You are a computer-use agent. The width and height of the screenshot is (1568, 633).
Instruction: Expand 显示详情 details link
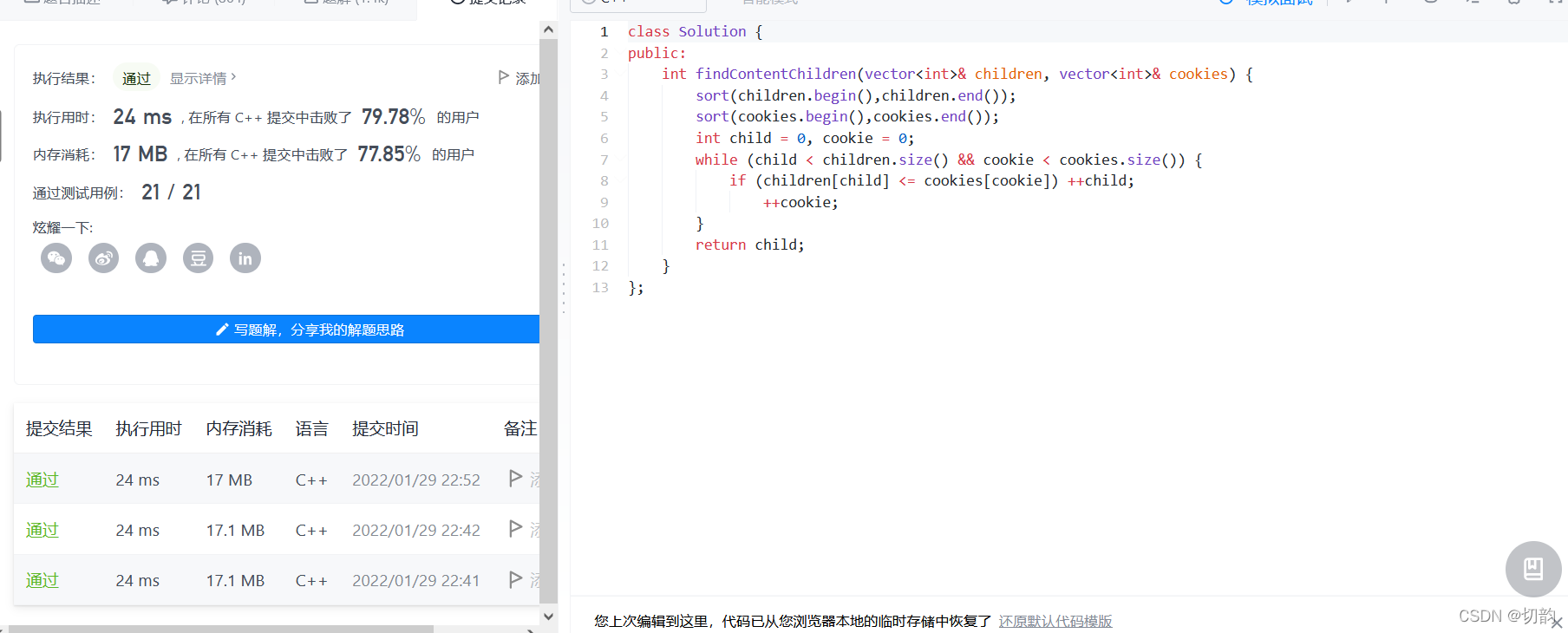tap(203, 78)
